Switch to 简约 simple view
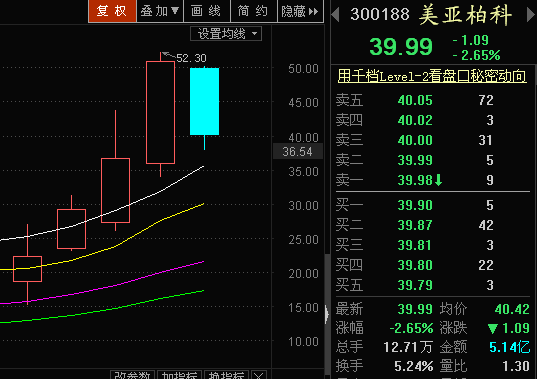537x379 pixels. click(254, 11)
